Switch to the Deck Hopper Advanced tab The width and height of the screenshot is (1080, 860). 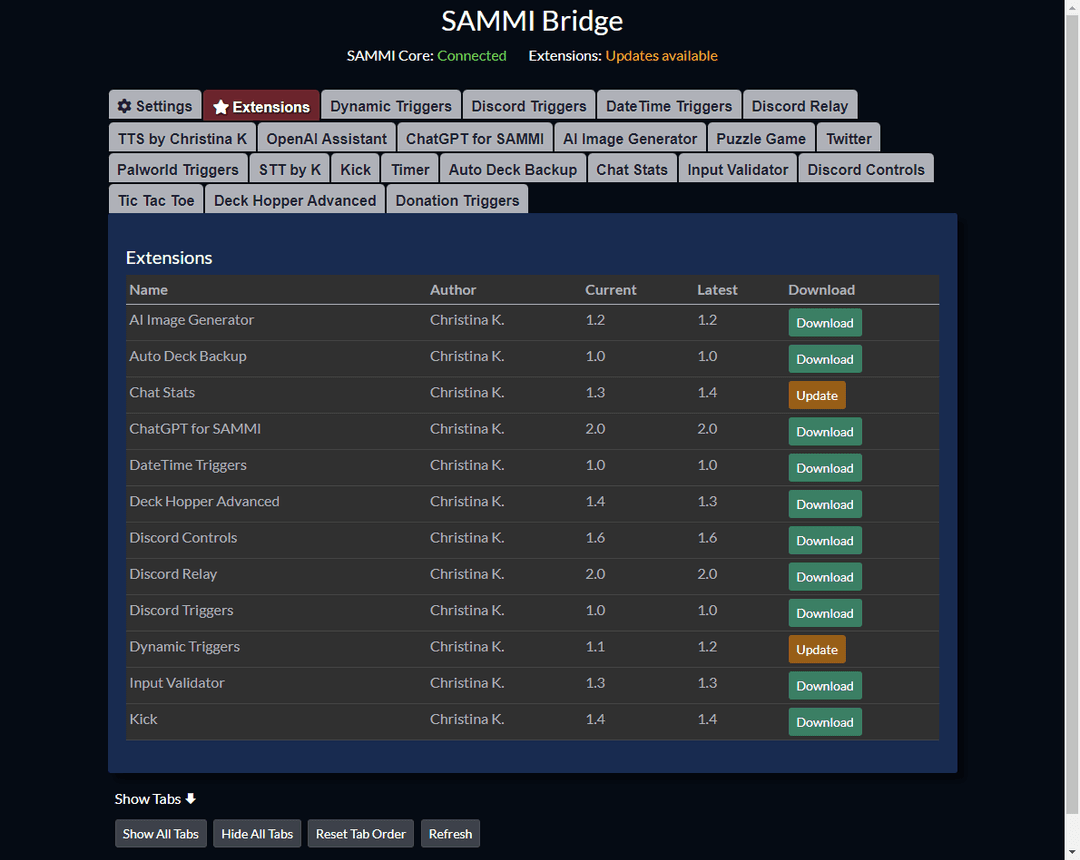tap(295, 200)
